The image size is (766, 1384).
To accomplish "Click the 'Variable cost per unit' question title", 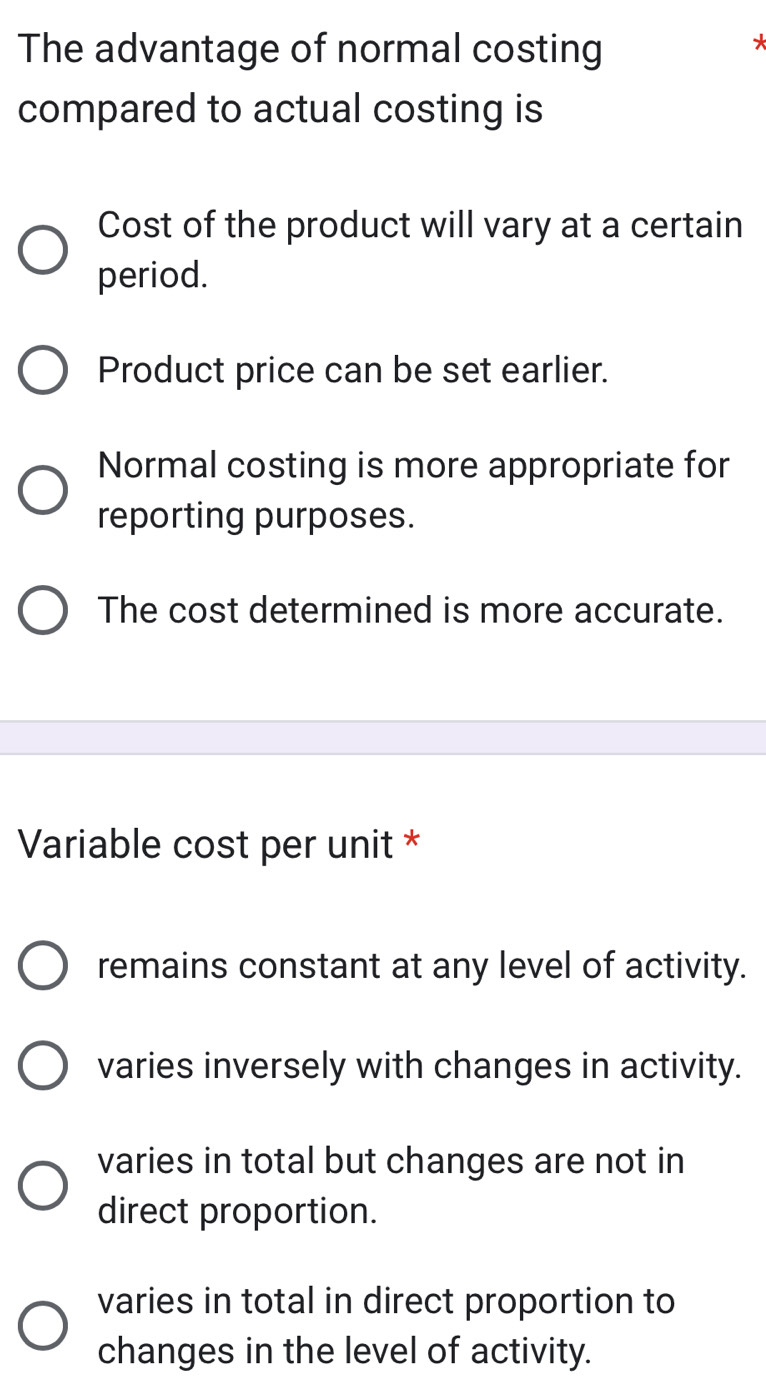I will pos(205,845).
